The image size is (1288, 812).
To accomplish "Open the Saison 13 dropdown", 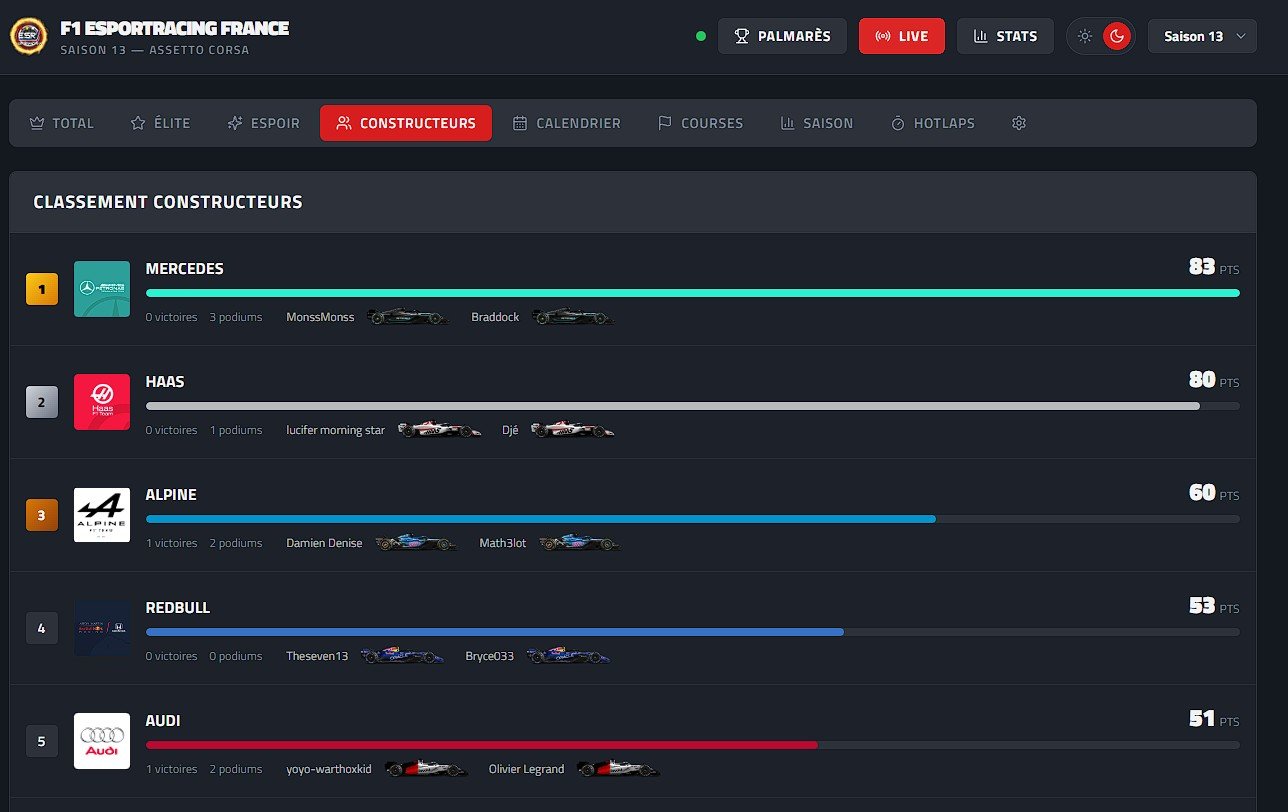I will click(1202, 36).
